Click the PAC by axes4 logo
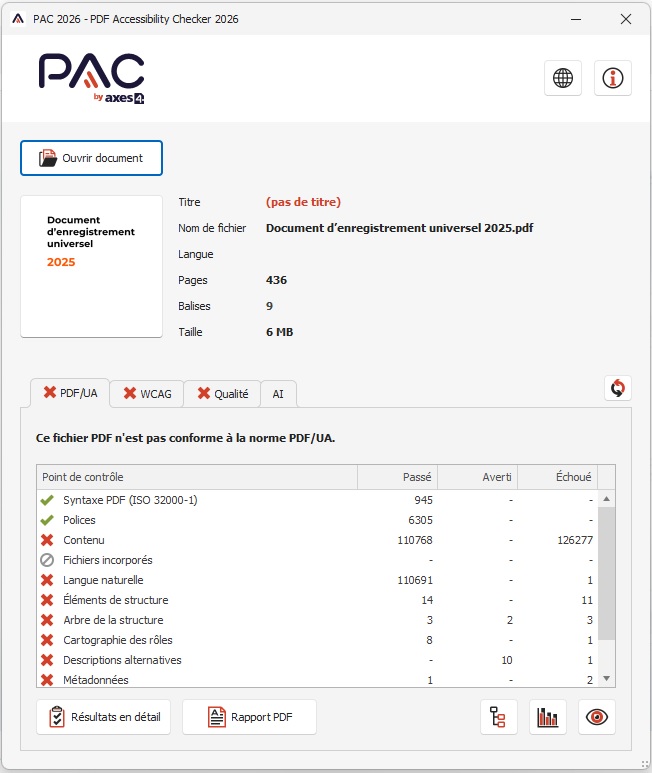 (92, 78)
